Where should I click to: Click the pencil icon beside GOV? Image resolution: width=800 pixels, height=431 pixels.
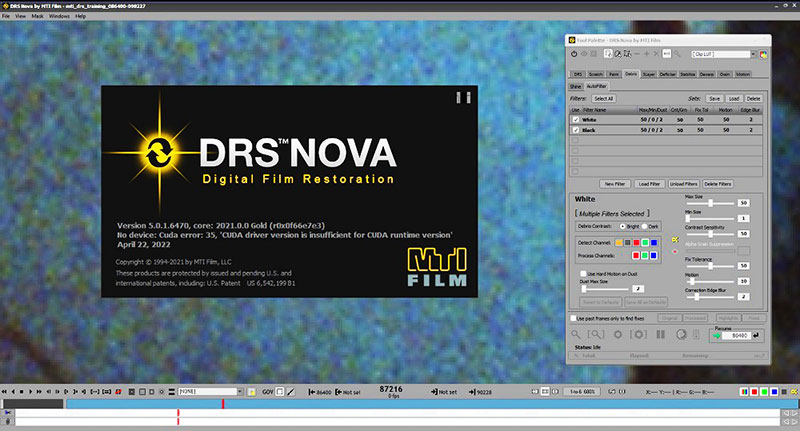[x=290, y=392]
